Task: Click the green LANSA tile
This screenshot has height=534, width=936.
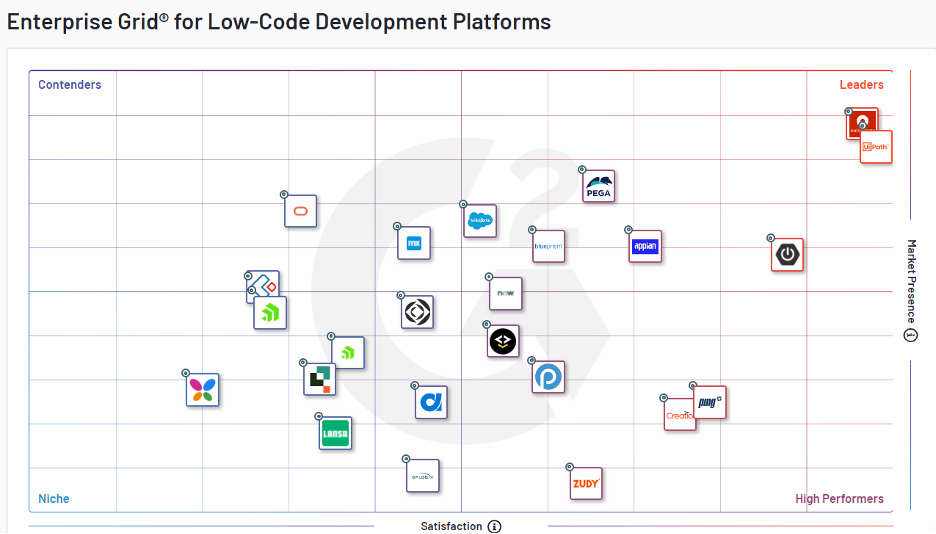Action: [335, 433]
